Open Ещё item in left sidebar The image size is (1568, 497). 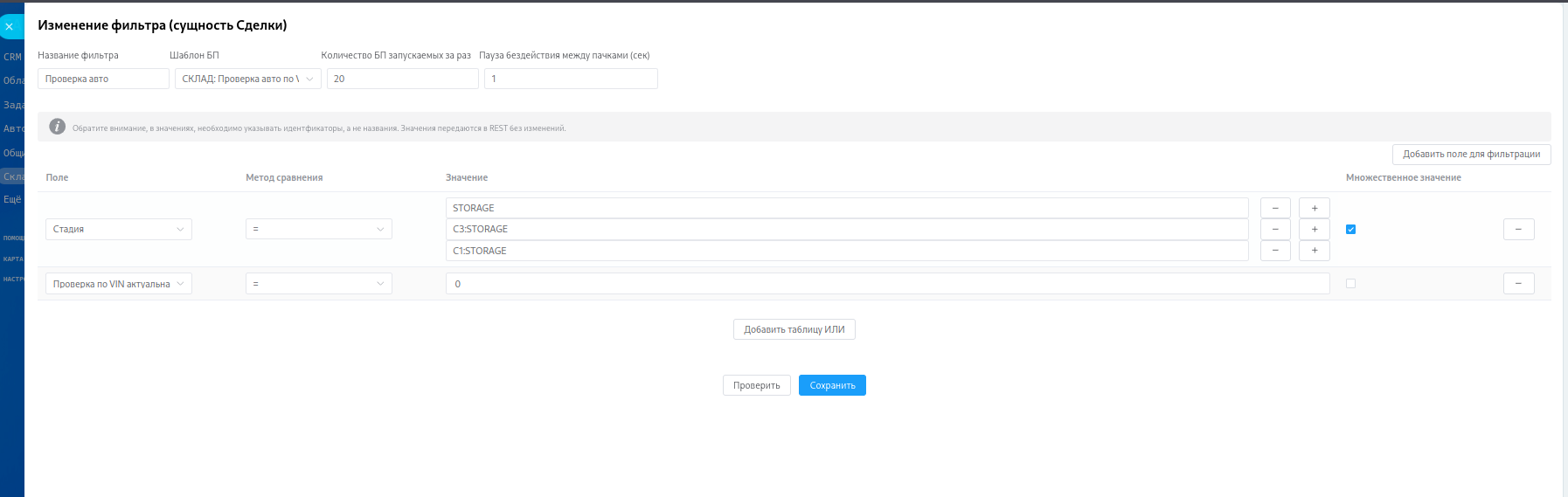[12, 199]
